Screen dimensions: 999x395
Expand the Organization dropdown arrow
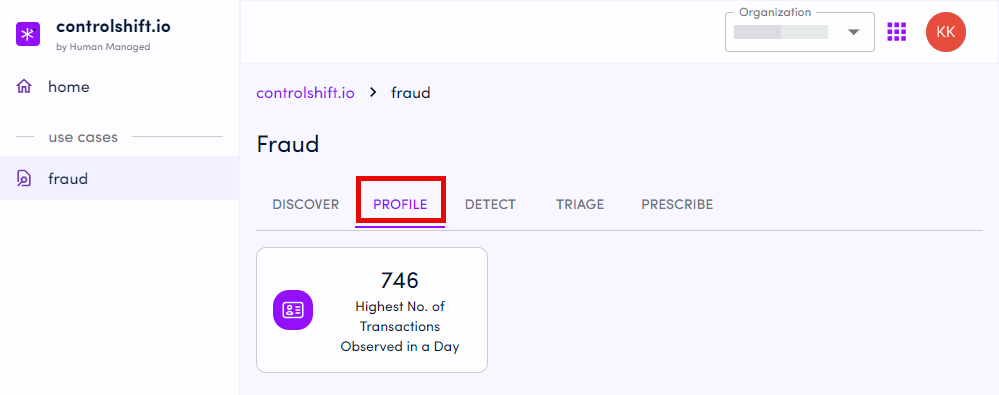(854, 32)
